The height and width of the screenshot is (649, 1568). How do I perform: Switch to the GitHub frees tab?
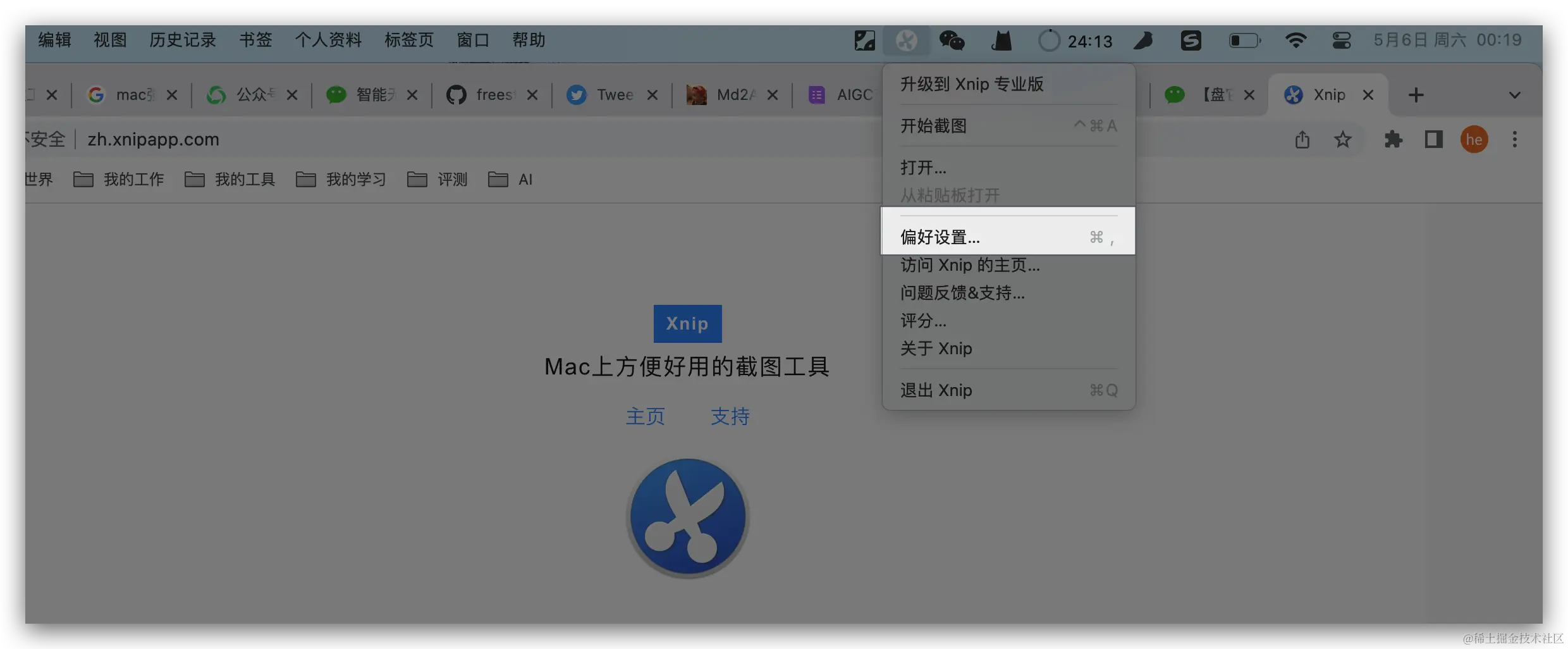point(491,95)
